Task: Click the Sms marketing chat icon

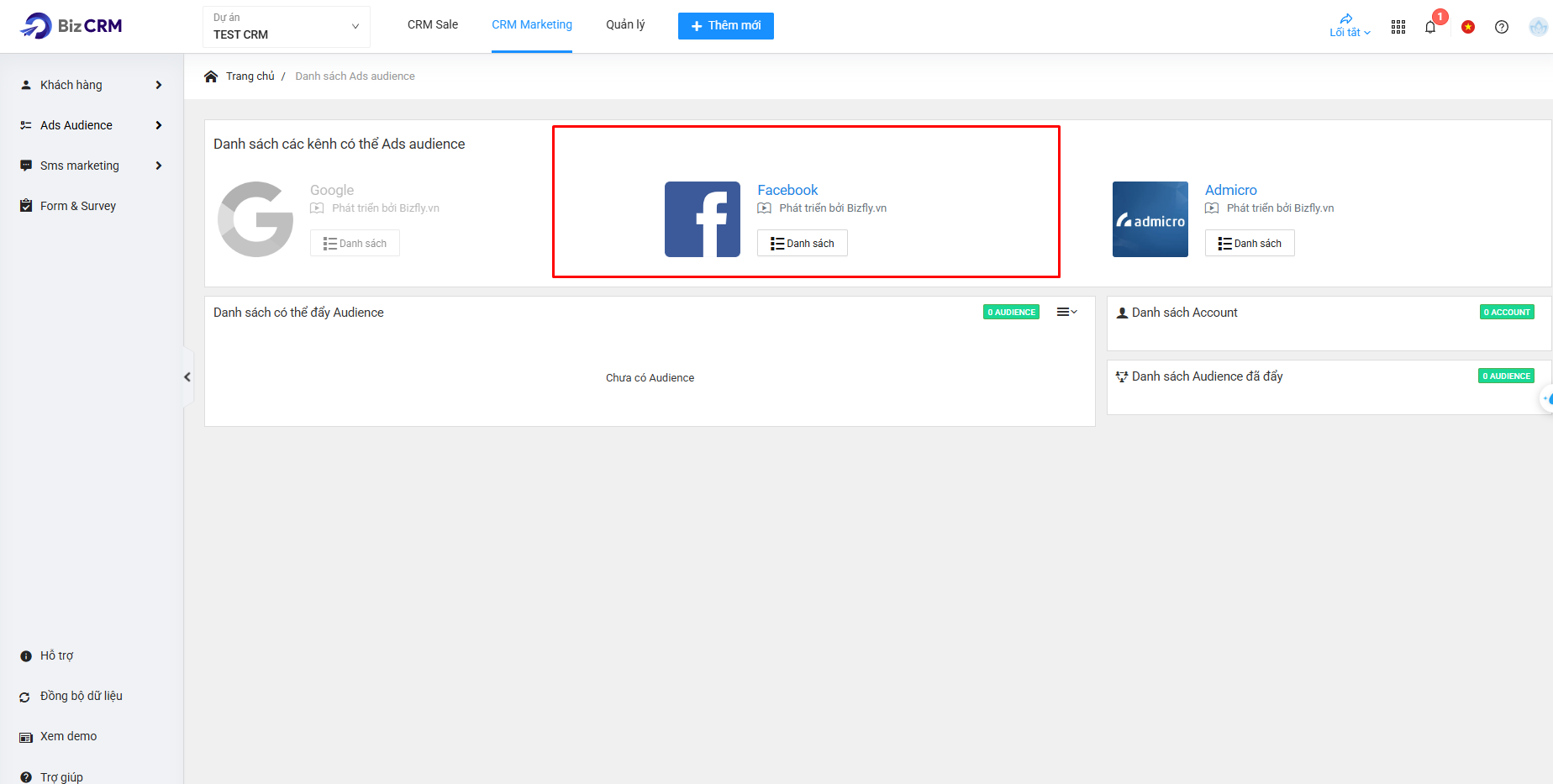Action: (26, 166)
